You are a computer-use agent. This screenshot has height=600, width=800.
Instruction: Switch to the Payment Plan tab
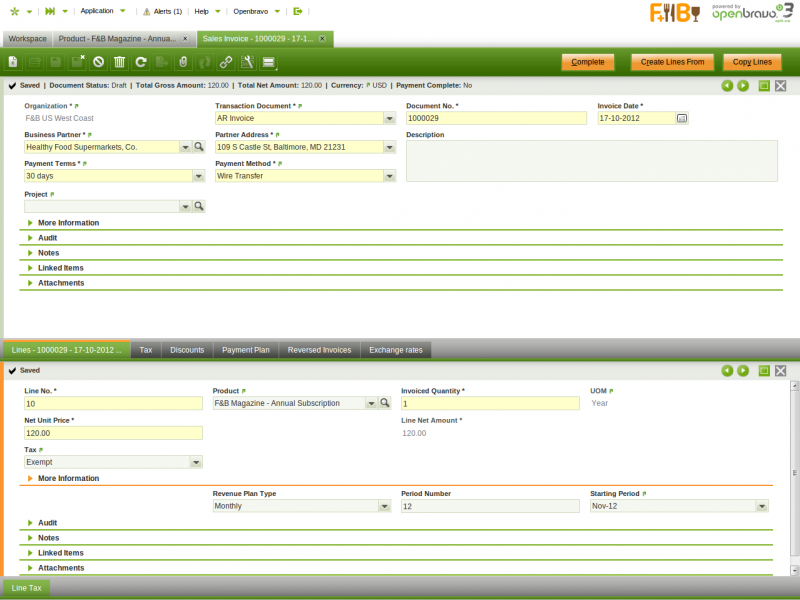click(x=246, y=350)
